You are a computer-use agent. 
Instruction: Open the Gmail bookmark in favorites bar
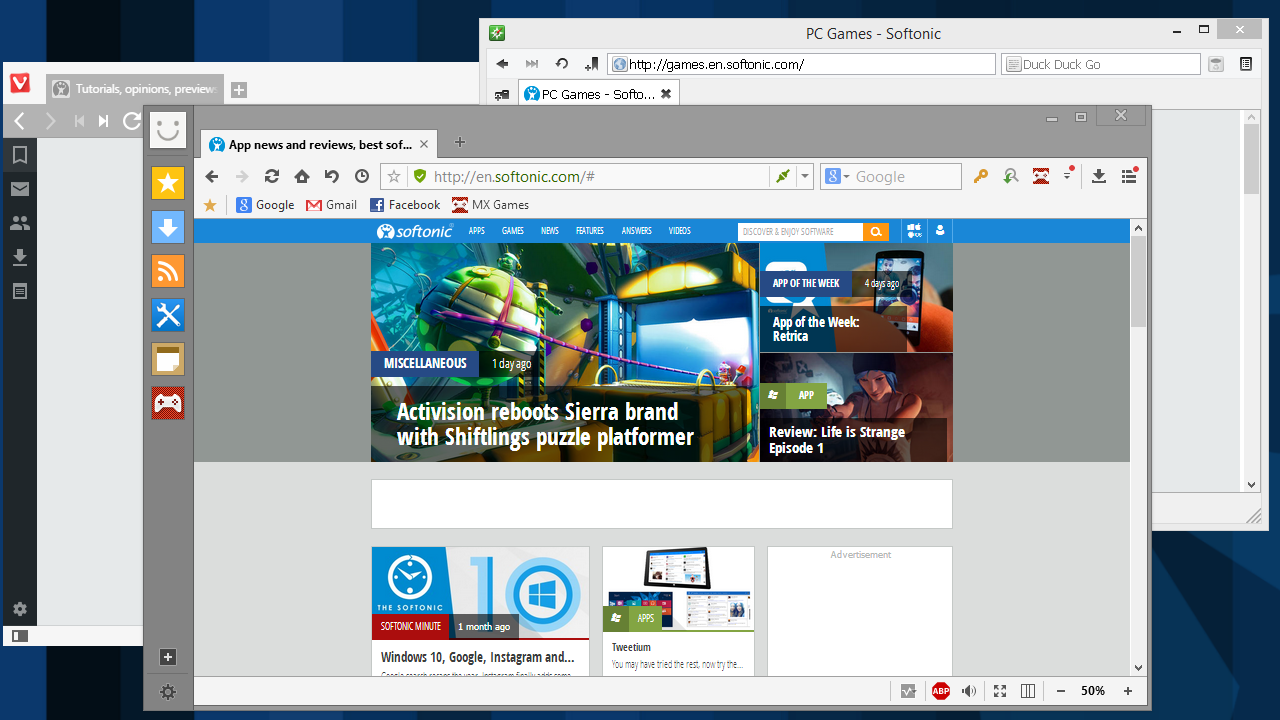(332, 205)
